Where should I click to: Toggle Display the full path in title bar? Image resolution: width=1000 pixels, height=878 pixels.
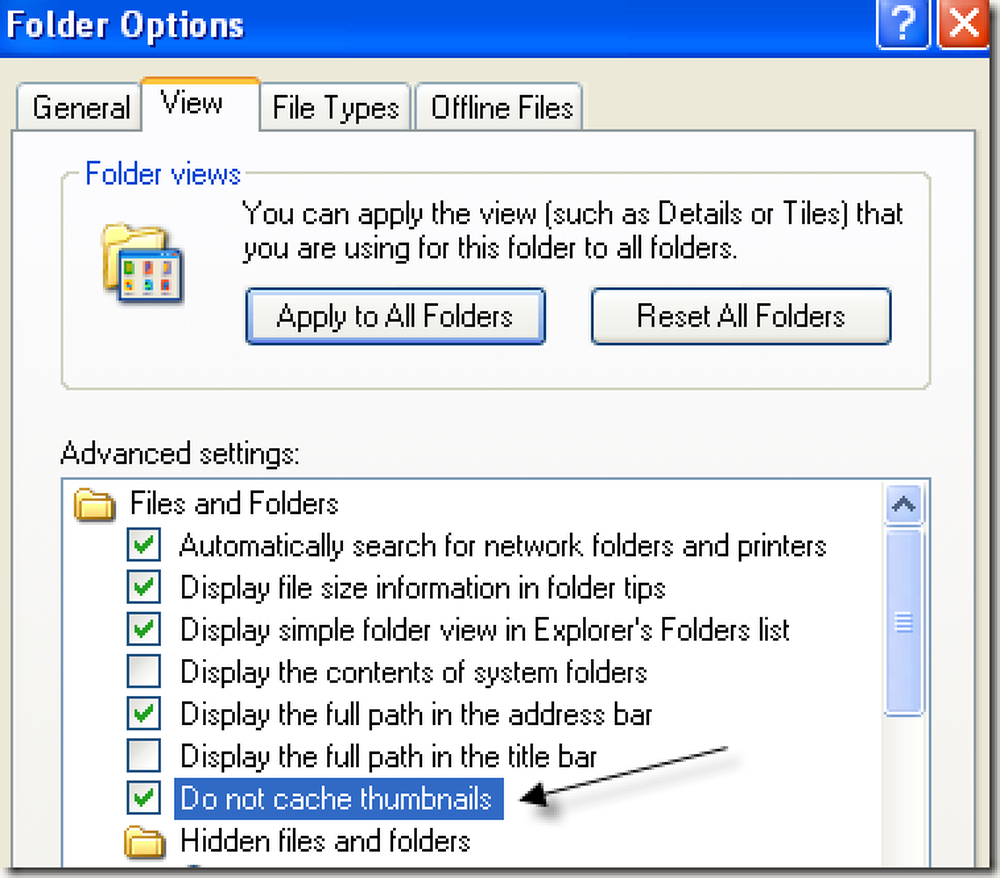tap(143, 756)
